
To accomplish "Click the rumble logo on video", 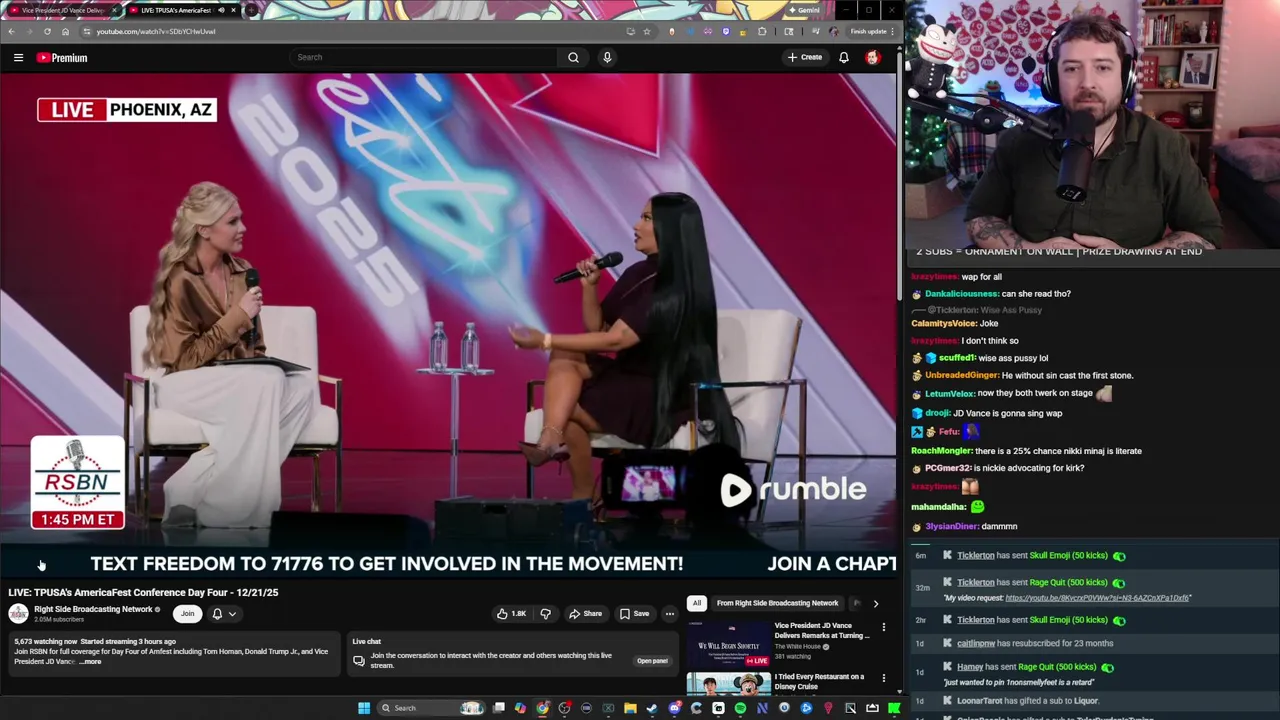I will (793, 490).
